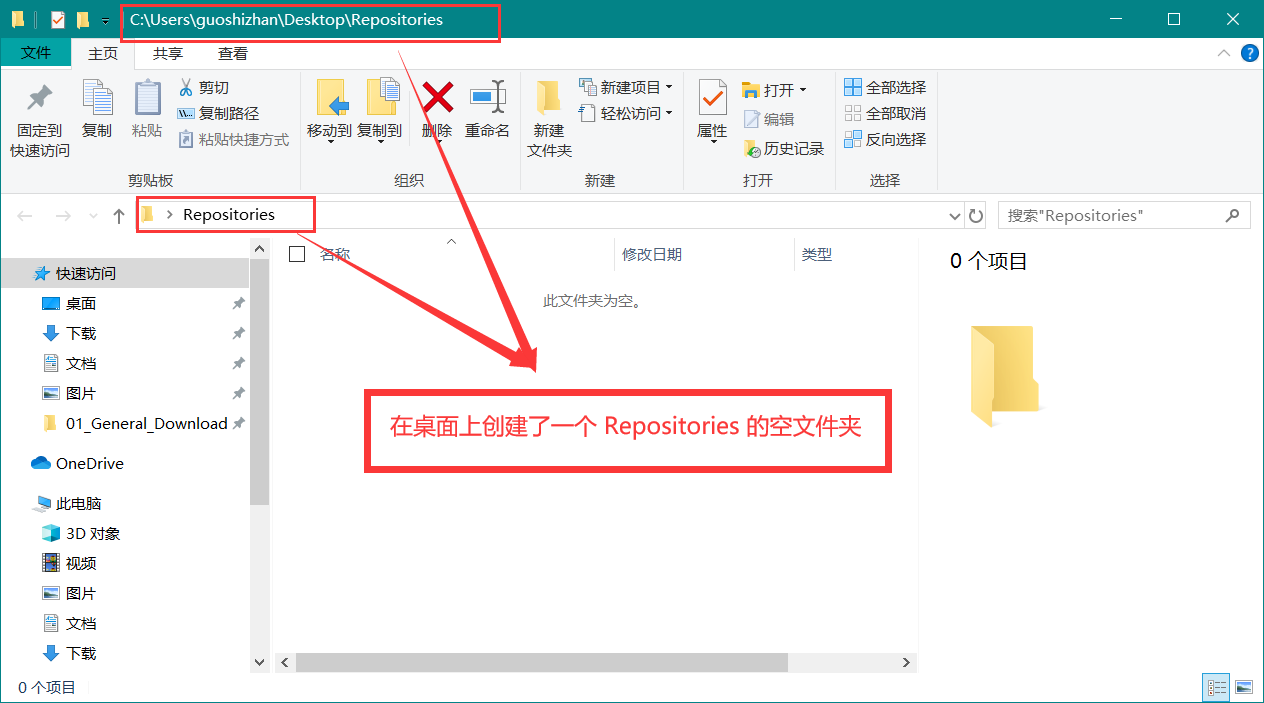Click the red Delete X icon
Viewport: 1264px width, 703px height.
click(437, 98)
